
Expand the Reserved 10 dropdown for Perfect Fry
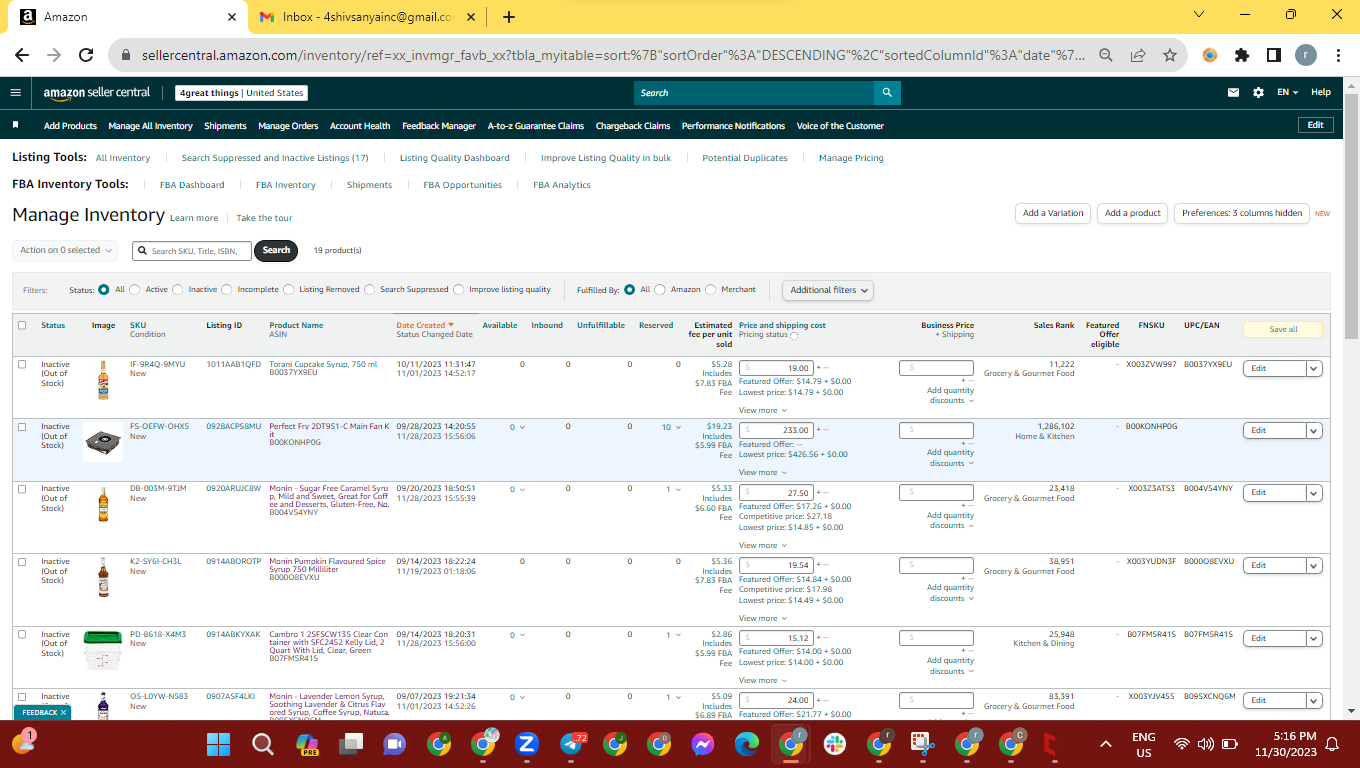672,427
